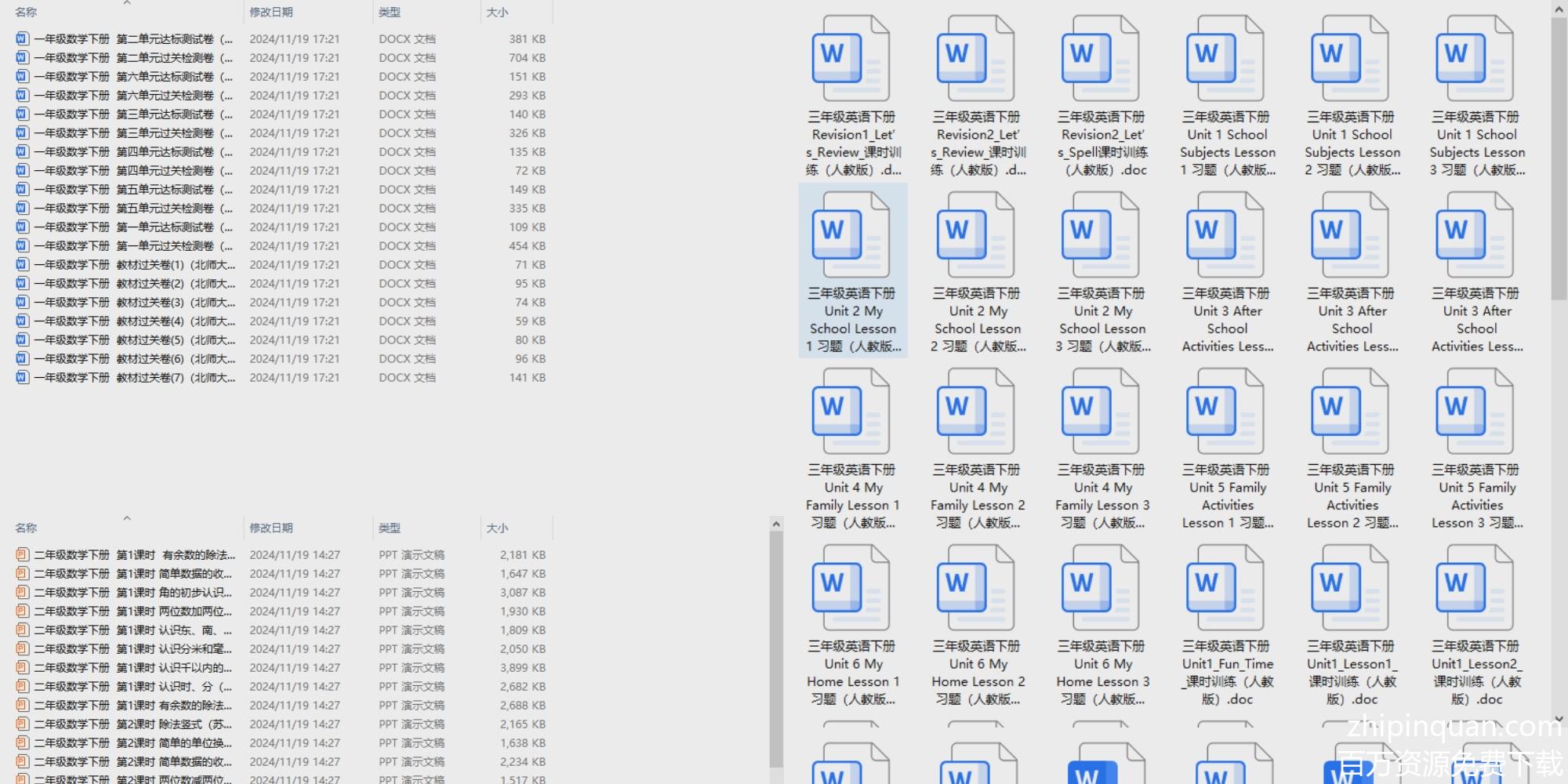Open the Revision1_Let's_Review Word file icon
This screenshot has height=784, width=1568.
pyautogui.click(x=851, y=60)
